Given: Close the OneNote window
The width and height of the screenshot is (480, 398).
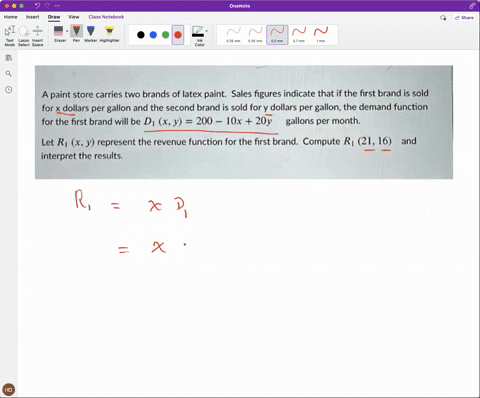Looking at the screenshot, I should click(7, 6).
